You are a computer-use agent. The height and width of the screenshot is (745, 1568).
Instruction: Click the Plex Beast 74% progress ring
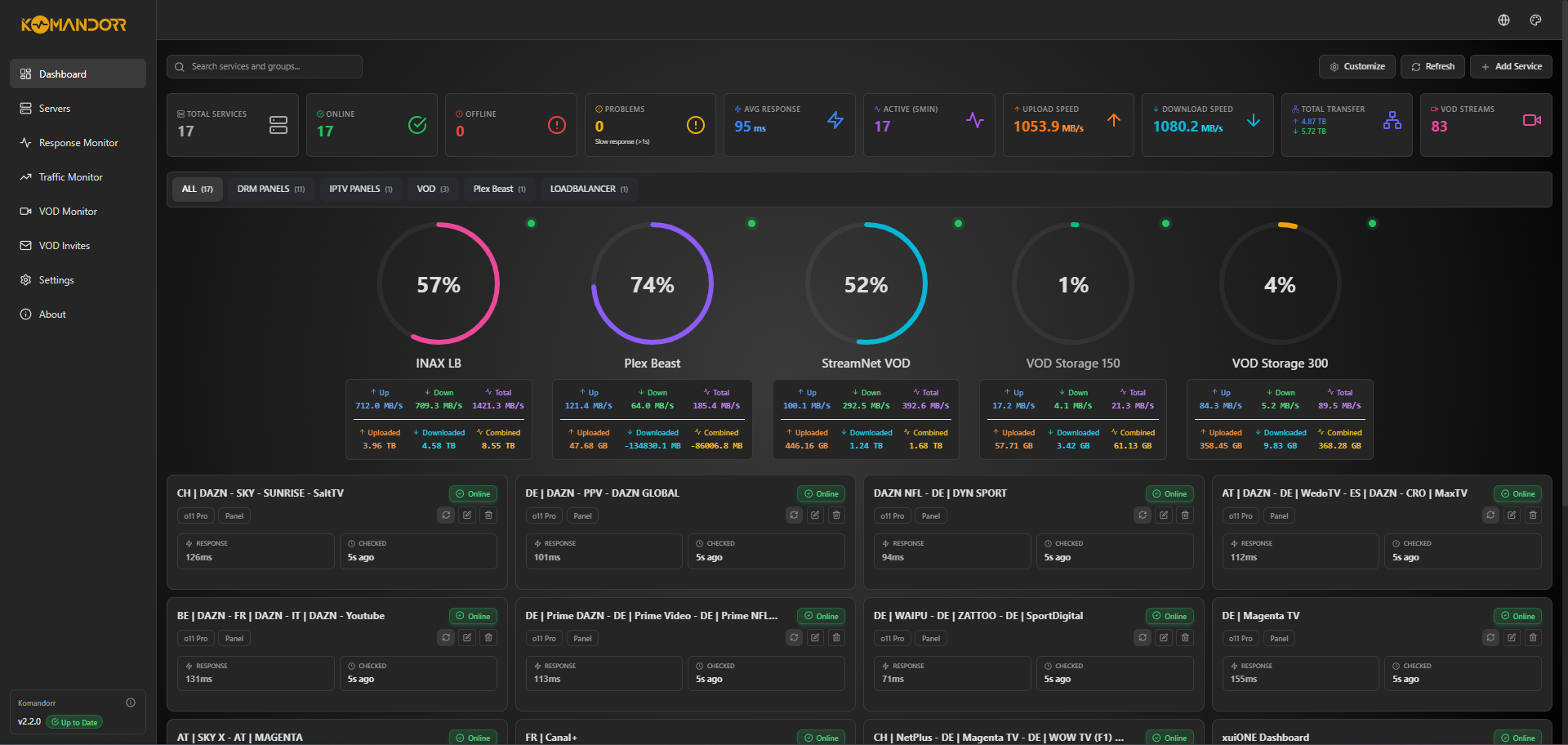click(653, 284)
